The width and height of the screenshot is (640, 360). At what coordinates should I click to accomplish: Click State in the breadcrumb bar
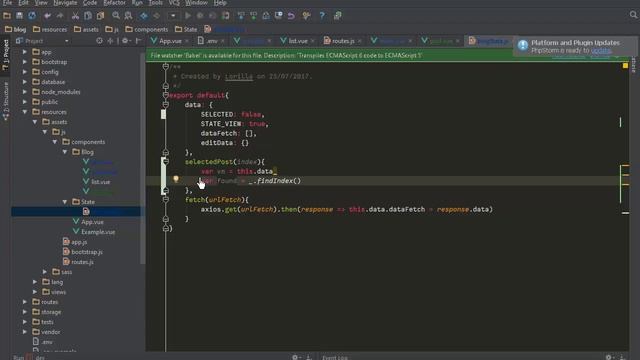pyautogui.click(x=186, y=29)
